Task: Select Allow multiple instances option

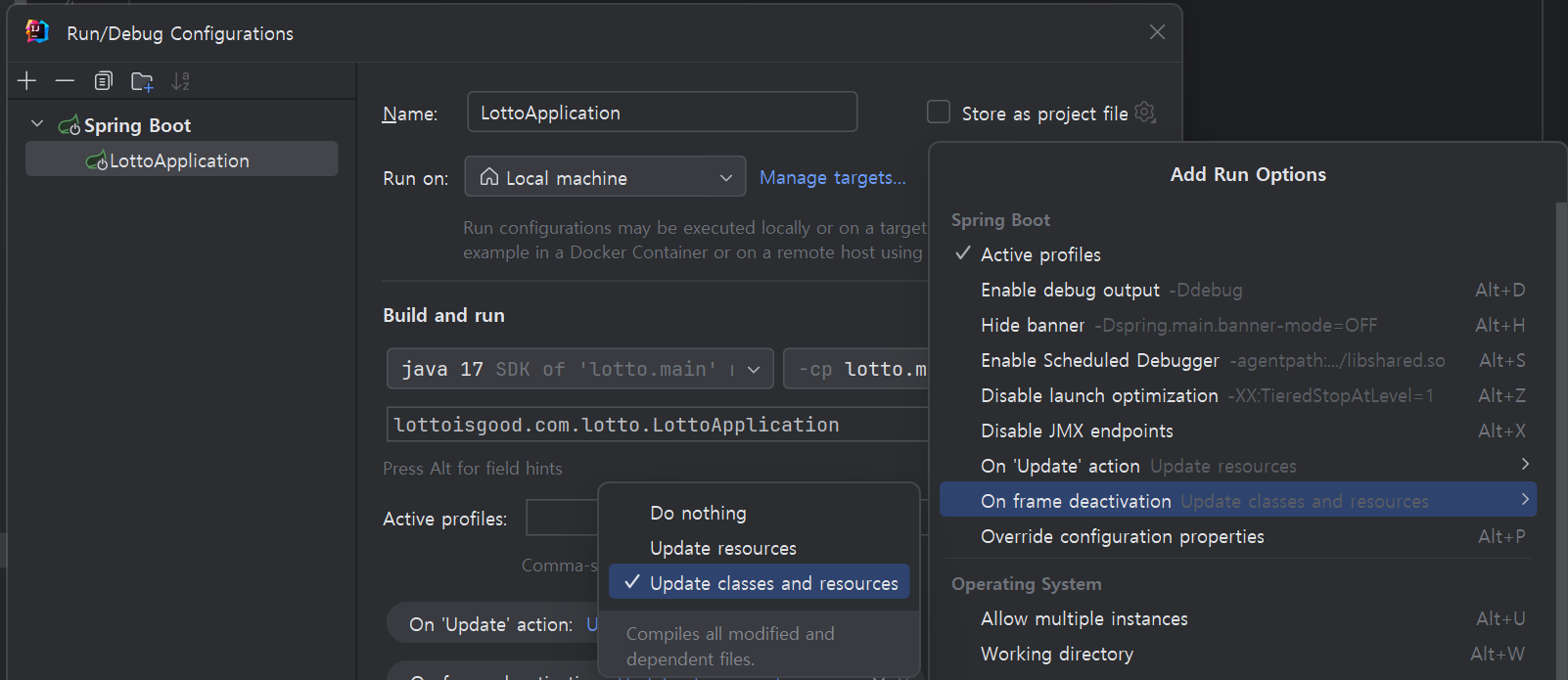Action: click(x=1238, y=618)
